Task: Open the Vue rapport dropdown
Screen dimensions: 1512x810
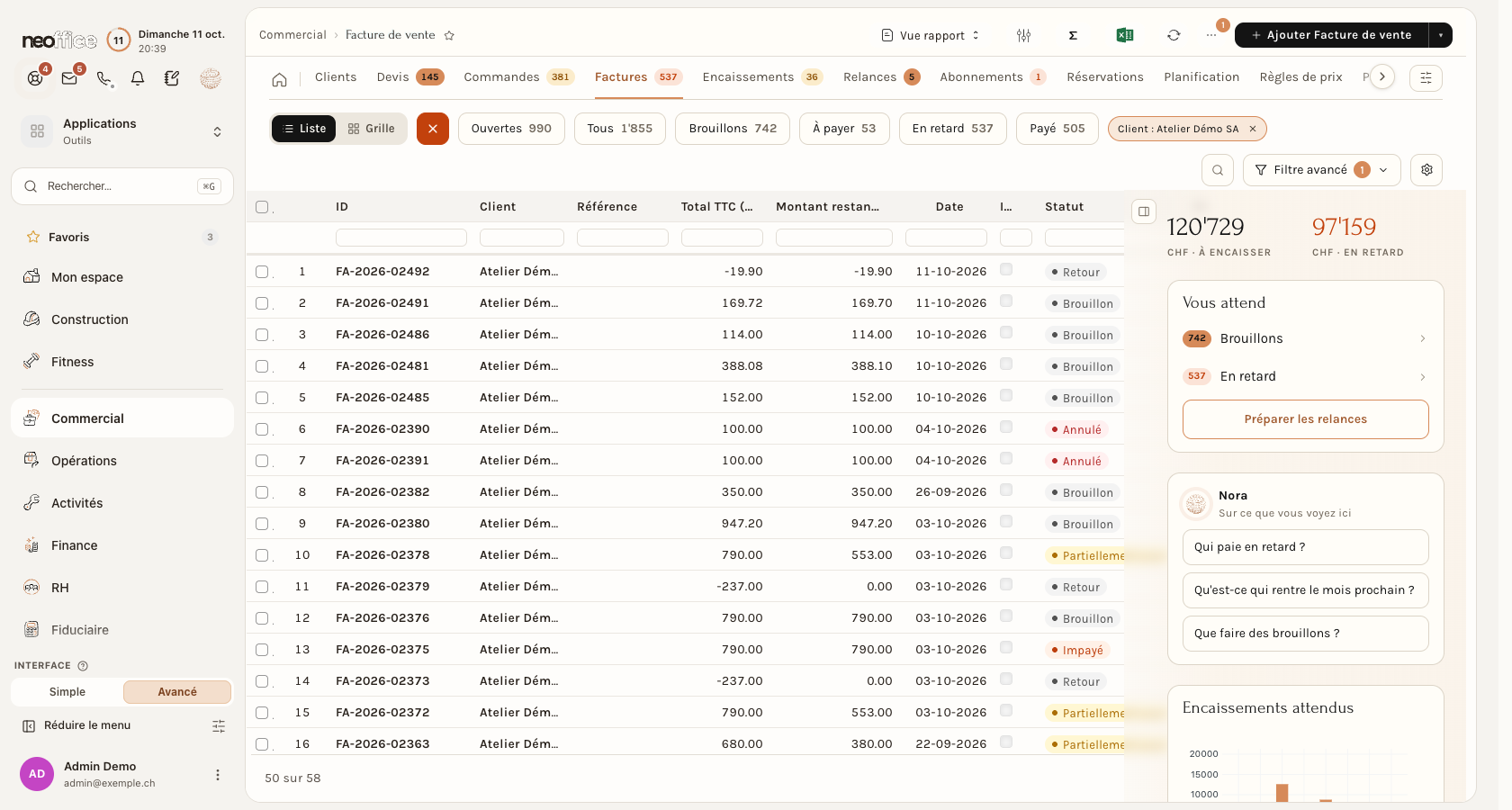Action: (x=931, y=35)
